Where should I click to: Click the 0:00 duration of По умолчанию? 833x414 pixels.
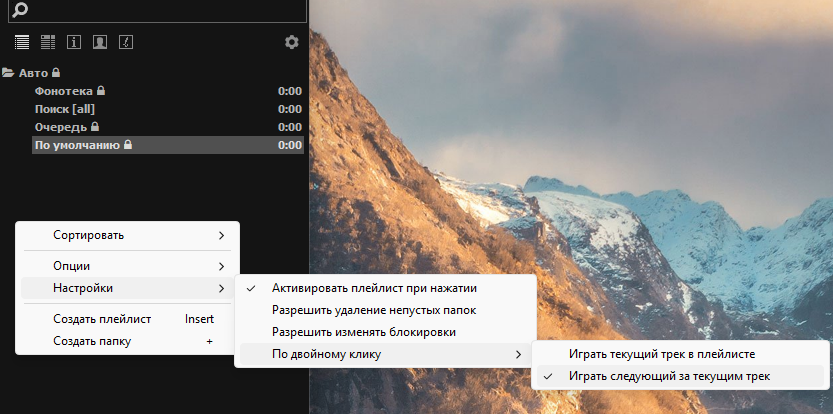pyautogui.click(x=290, y=145)
